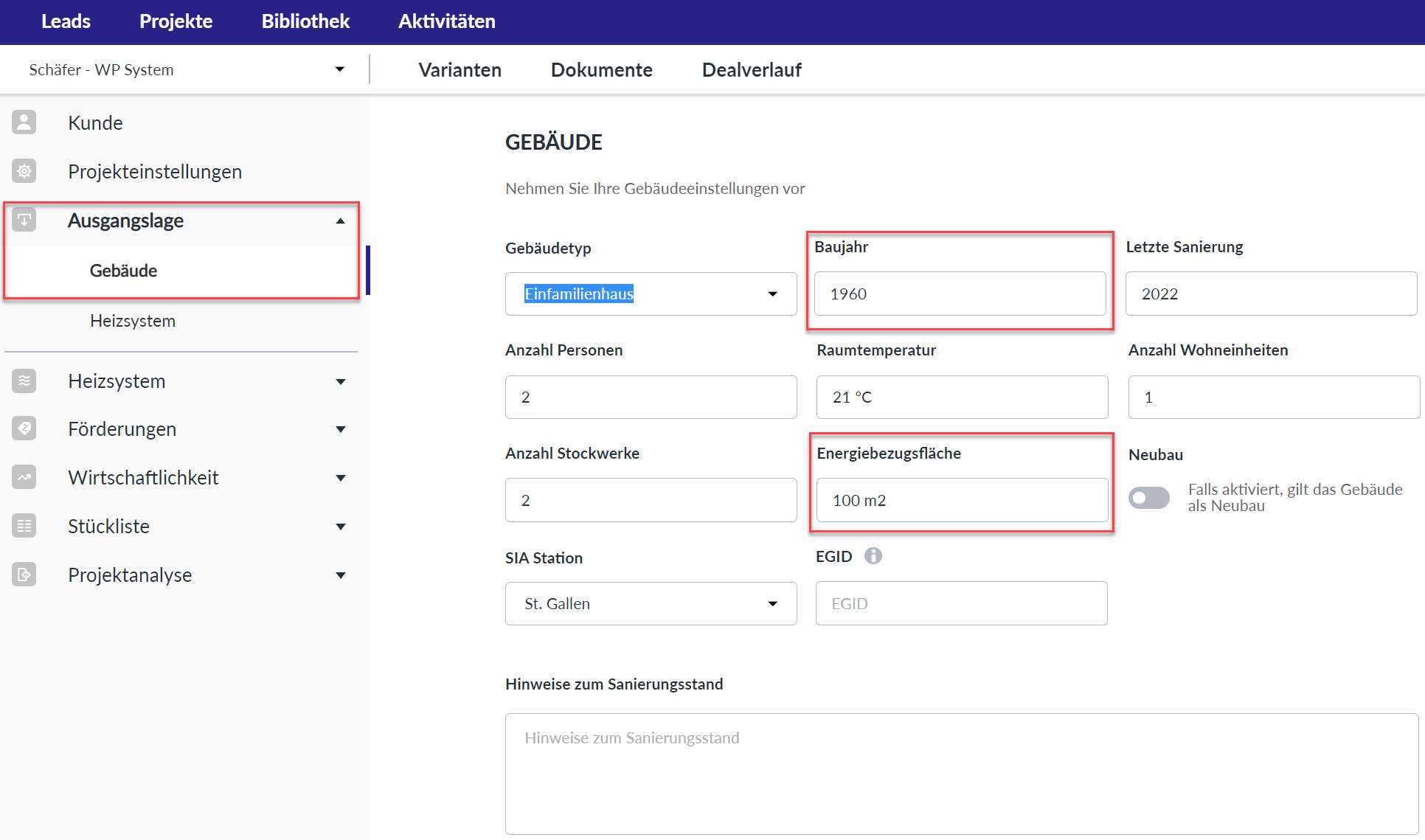This screenshot has width=1425, height=840.
Task: Click the Wirtschaftlichkeit chart icon
Action: click(x=24, y=477)
